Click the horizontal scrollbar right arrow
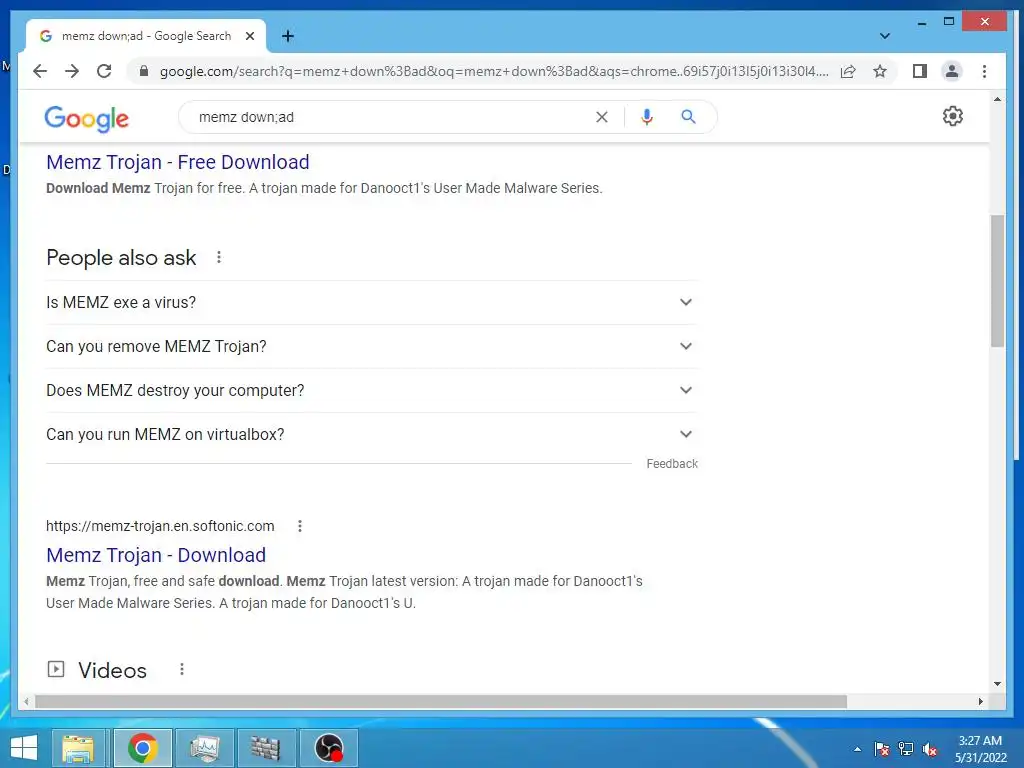Image resolution: width=1024 pixels, height=768 pixels. click(980, 701)
